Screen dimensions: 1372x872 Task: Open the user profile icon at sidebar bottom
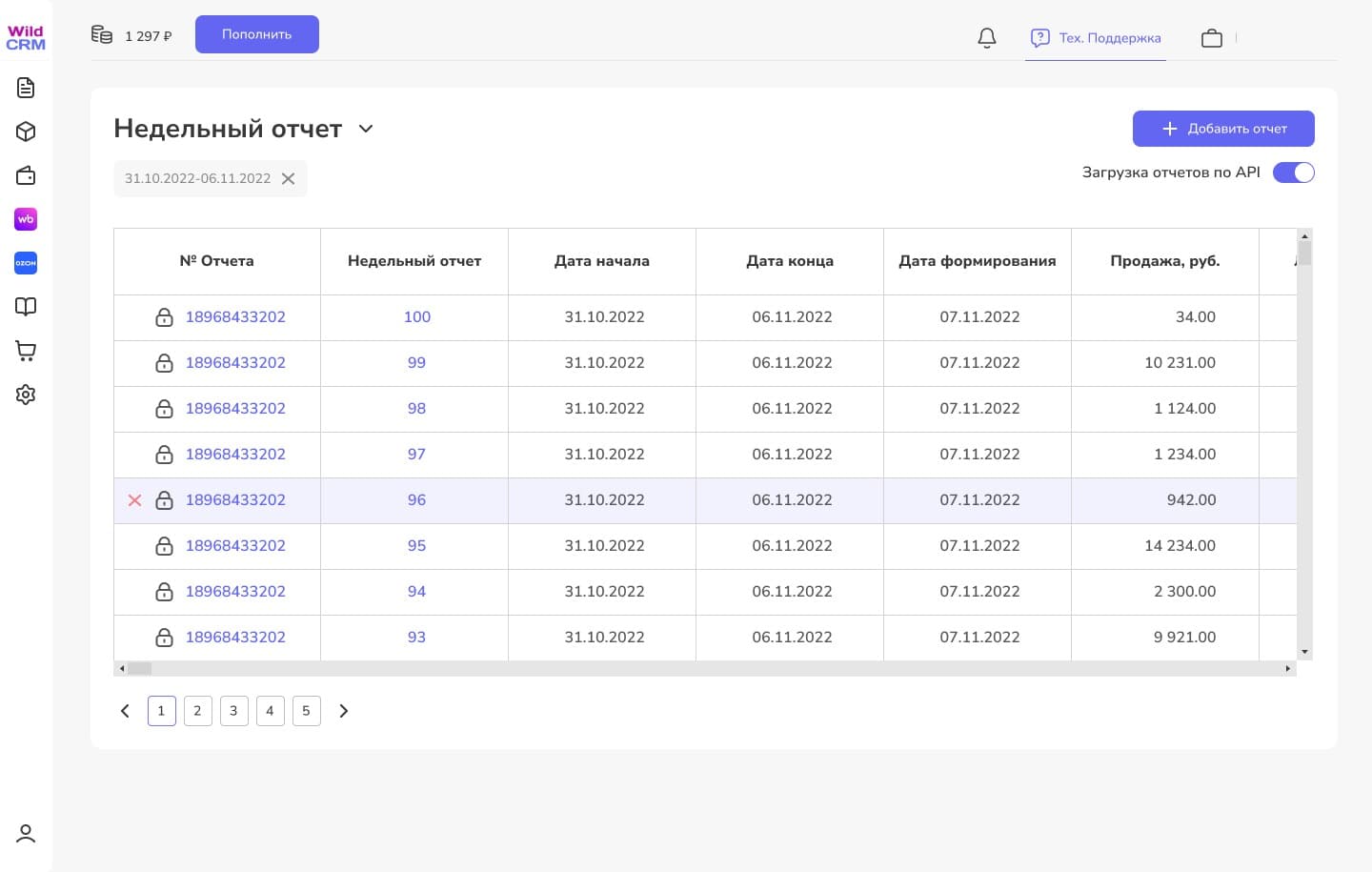26,834
